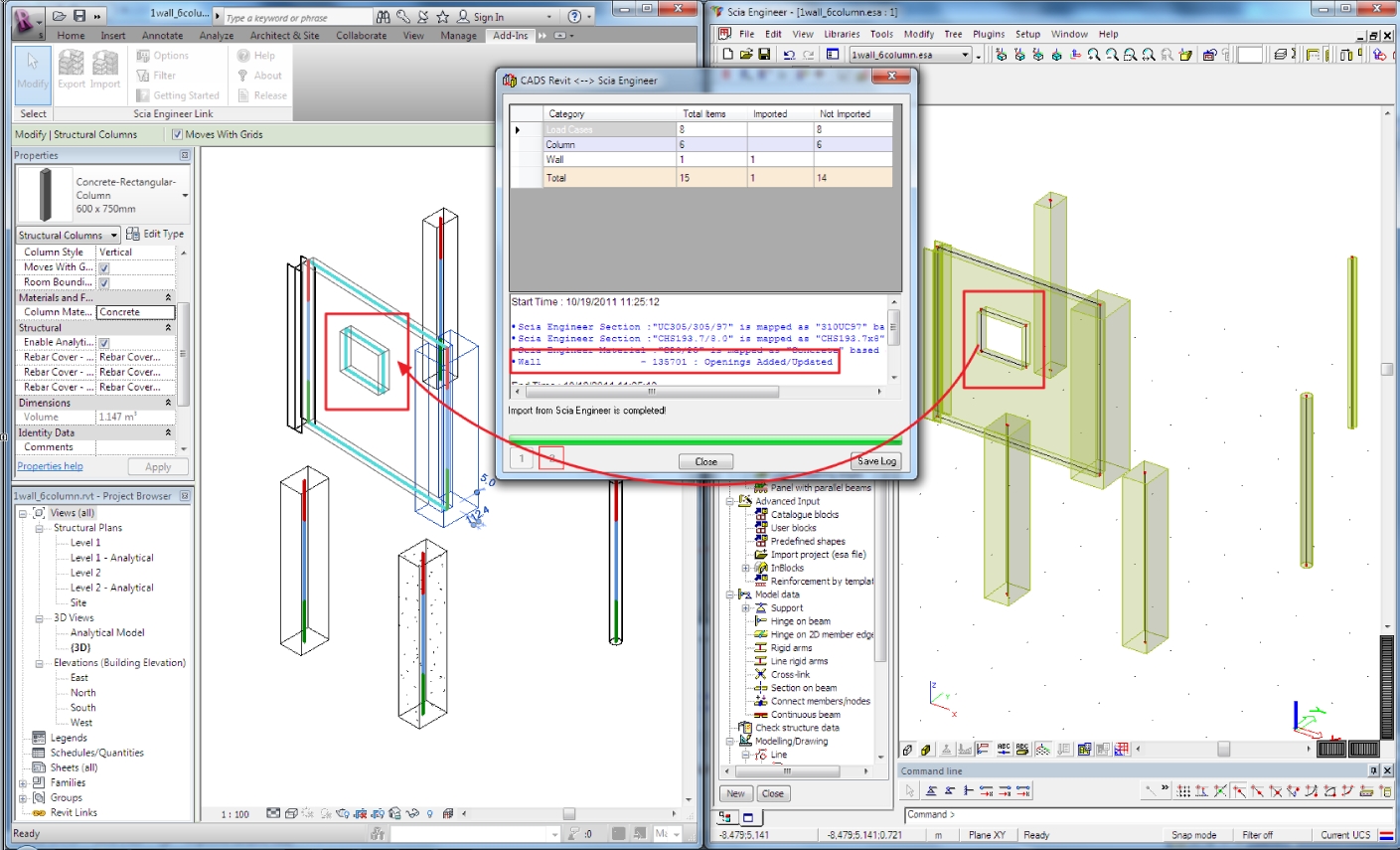The image size is (1400, 850).
Task: Click Properties help link
Action: 50,466
